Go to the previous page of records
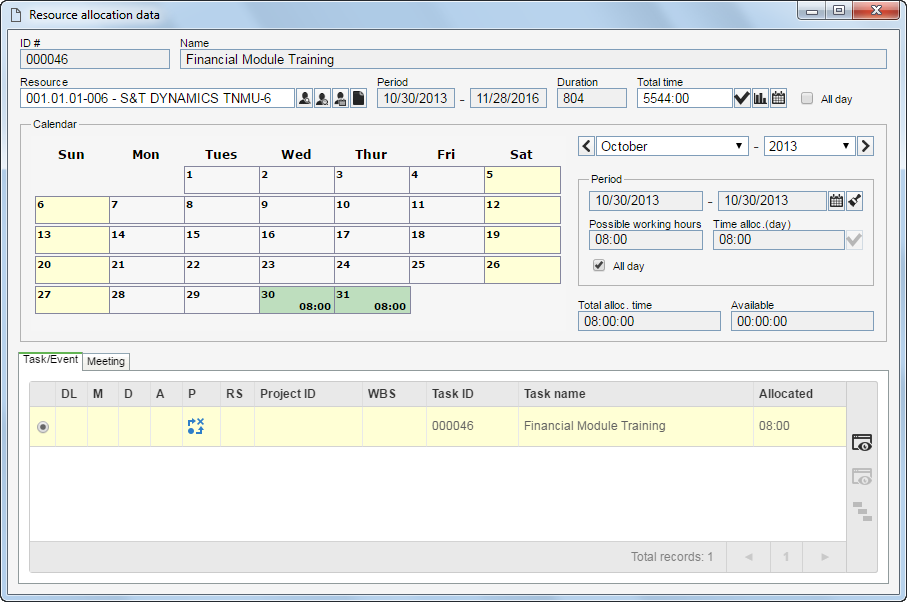This screenshot has width=907, height=602. point(749,557)
